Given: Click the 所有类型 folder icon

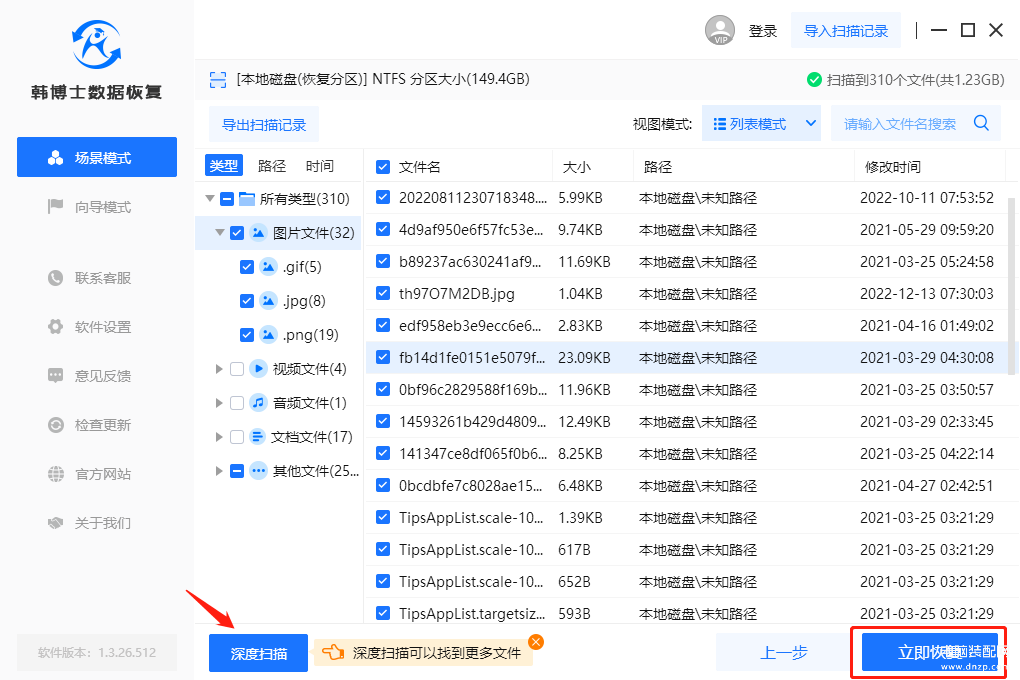Looking at the screenshot, I should point(247,198).
